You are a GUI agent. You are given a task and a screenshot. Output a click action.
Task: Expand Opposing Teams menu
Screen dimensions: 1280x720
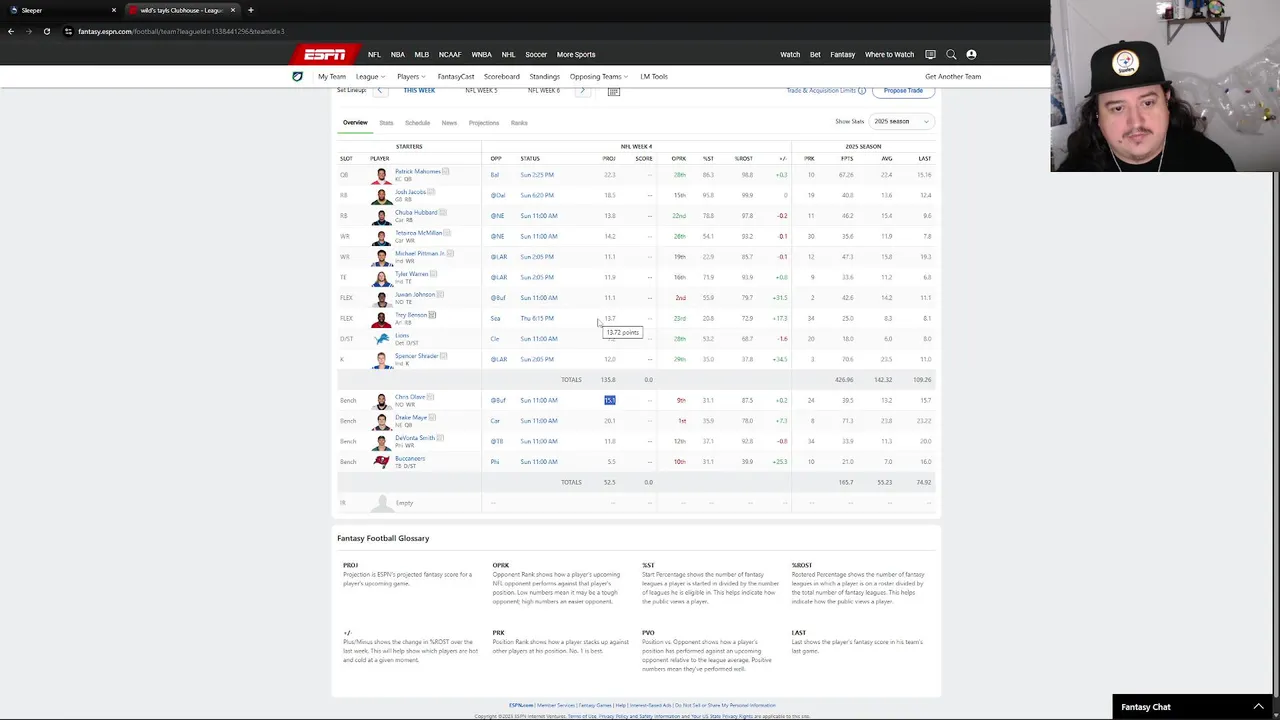point(598,76)
